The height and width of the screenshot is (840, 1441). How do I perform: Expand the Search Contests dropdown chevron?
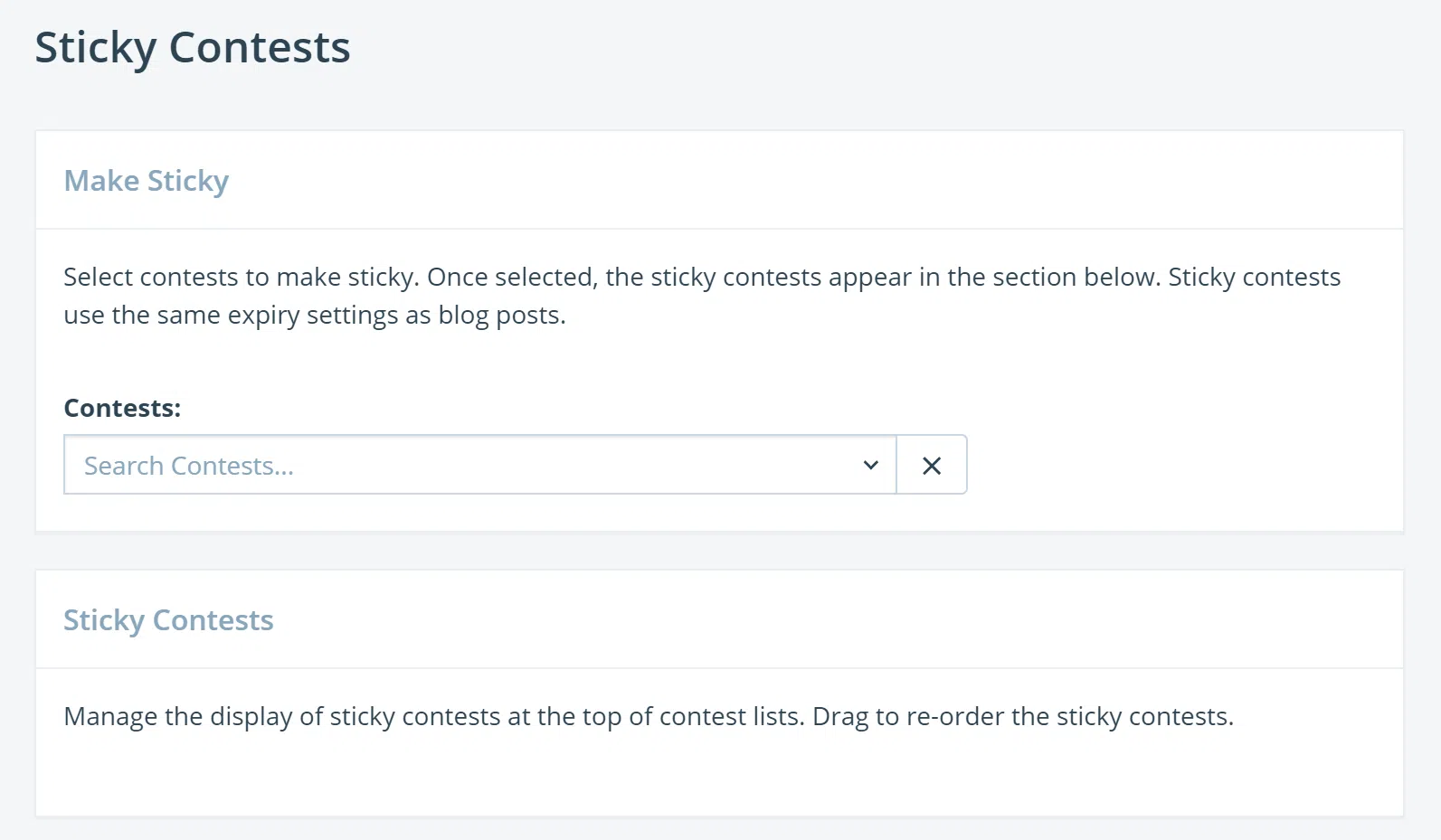[x=870, y=465]
